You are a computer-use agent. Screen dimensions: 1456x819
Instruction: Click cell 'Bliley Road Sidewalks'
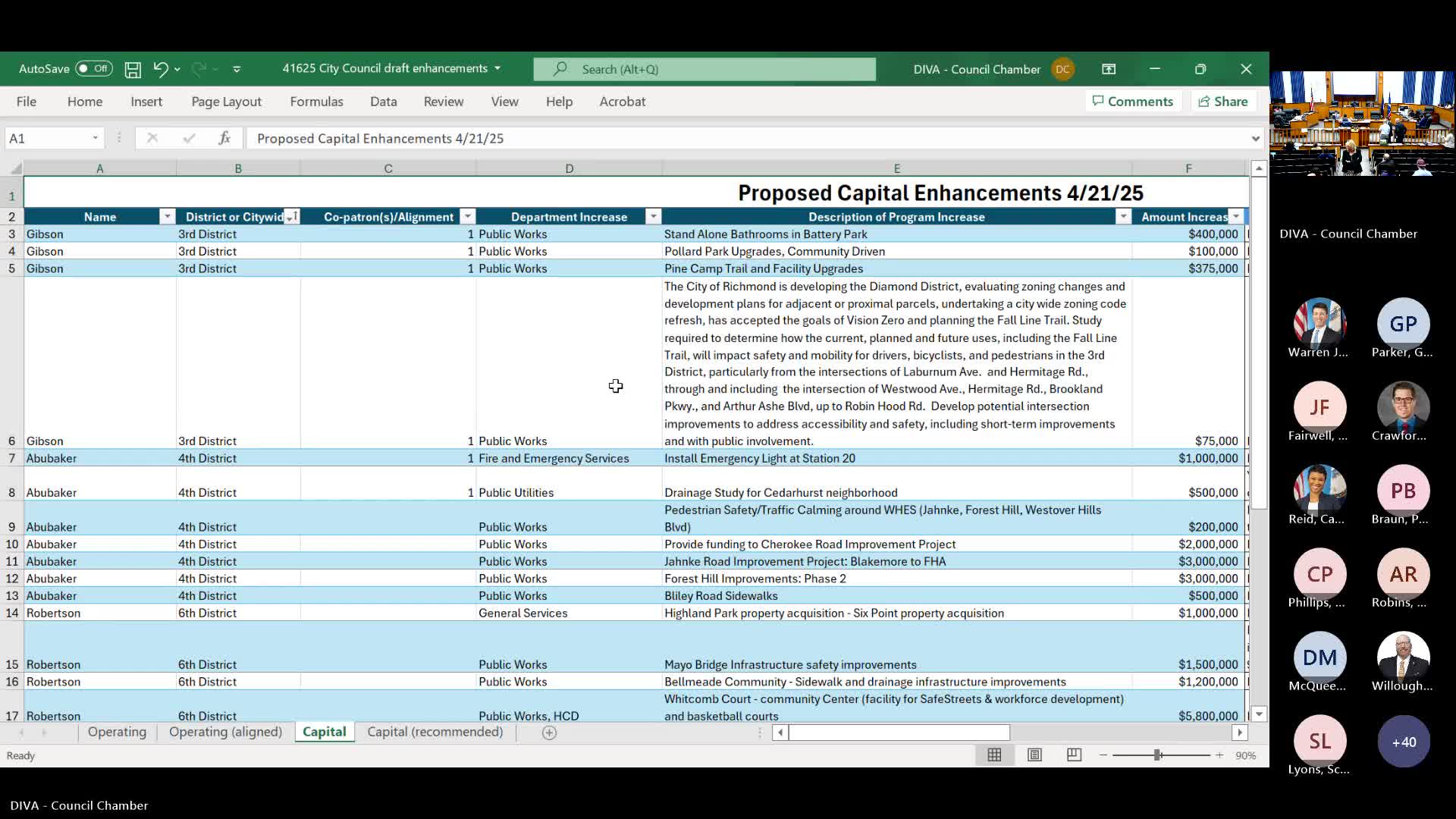[x=897, y=596]
